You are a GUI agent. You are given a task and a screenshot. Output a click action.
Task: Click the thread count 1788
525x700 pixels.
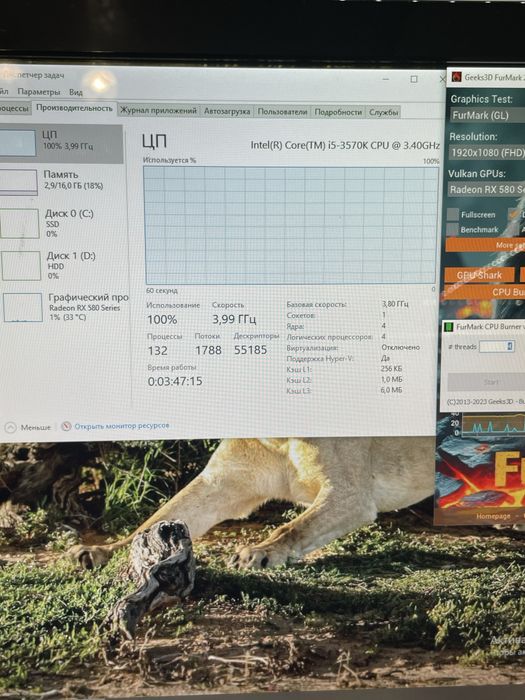[208, 350]
